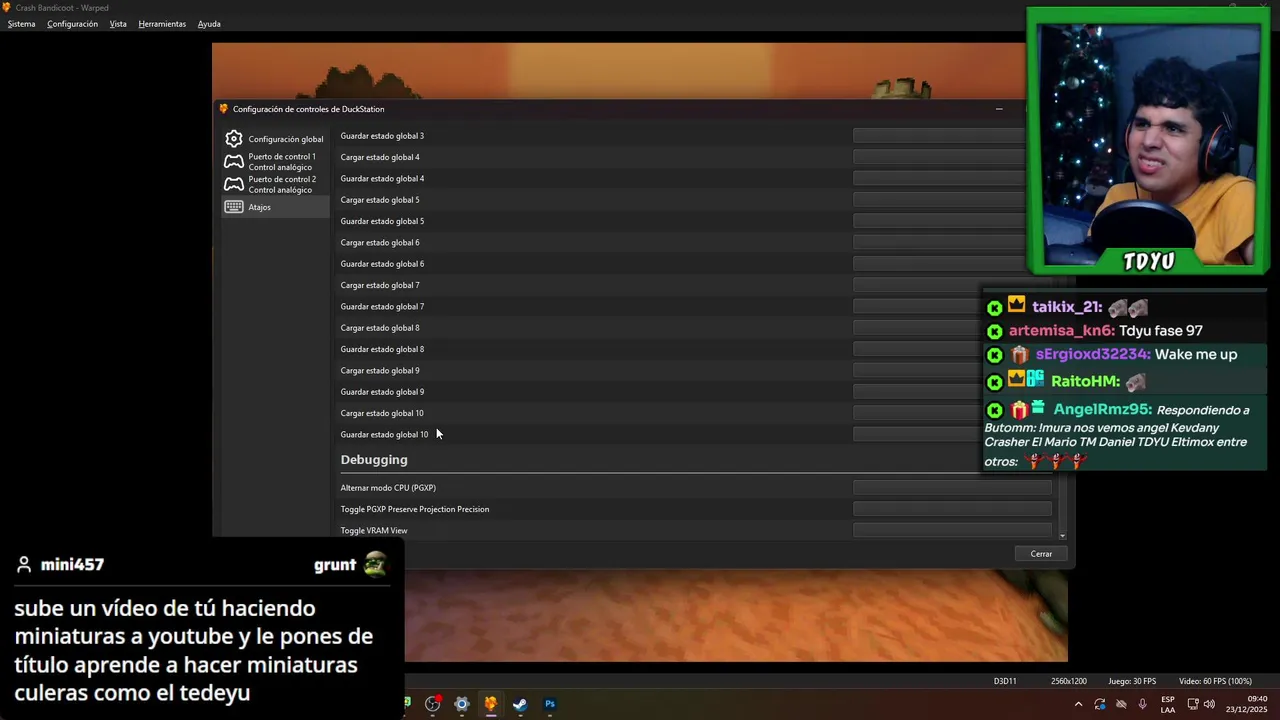1280x720 pixels.
Task: Click binding field for Toggle VRAM View
Action: point(952,530)
